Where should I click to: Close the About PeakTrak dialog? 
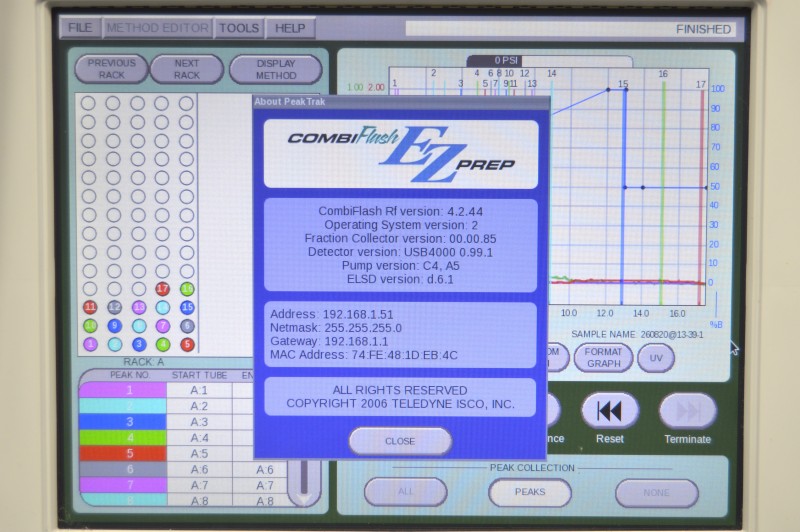click(400, 441)
